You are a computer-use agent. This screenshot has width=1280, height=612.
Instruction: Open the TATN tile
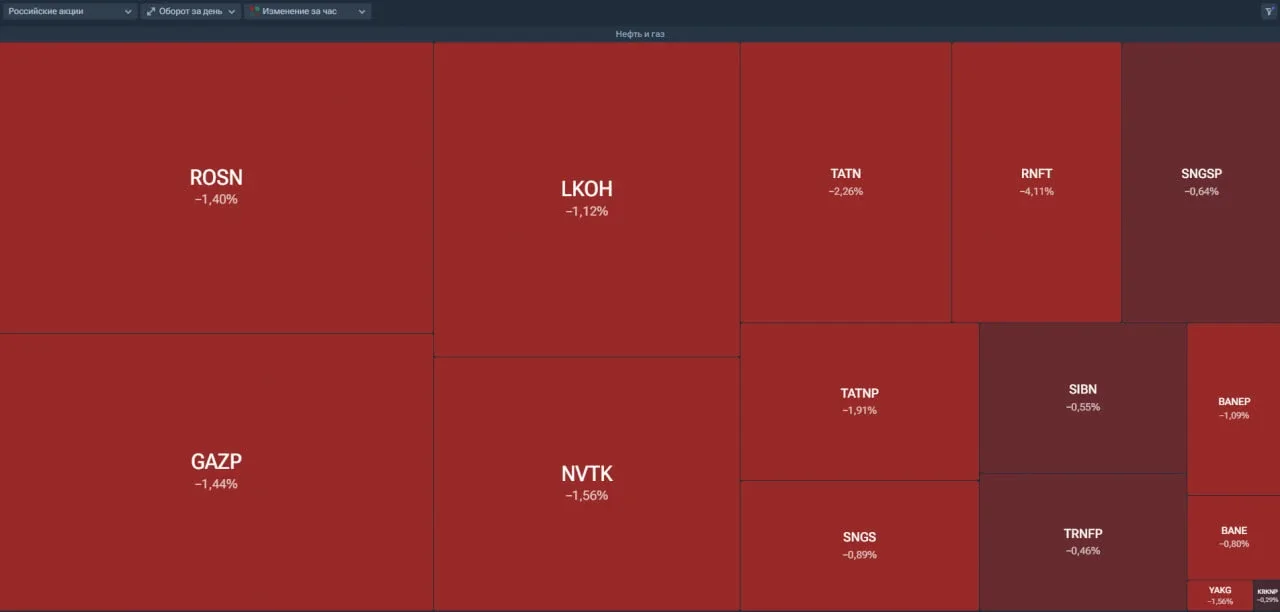pos(845,181)
